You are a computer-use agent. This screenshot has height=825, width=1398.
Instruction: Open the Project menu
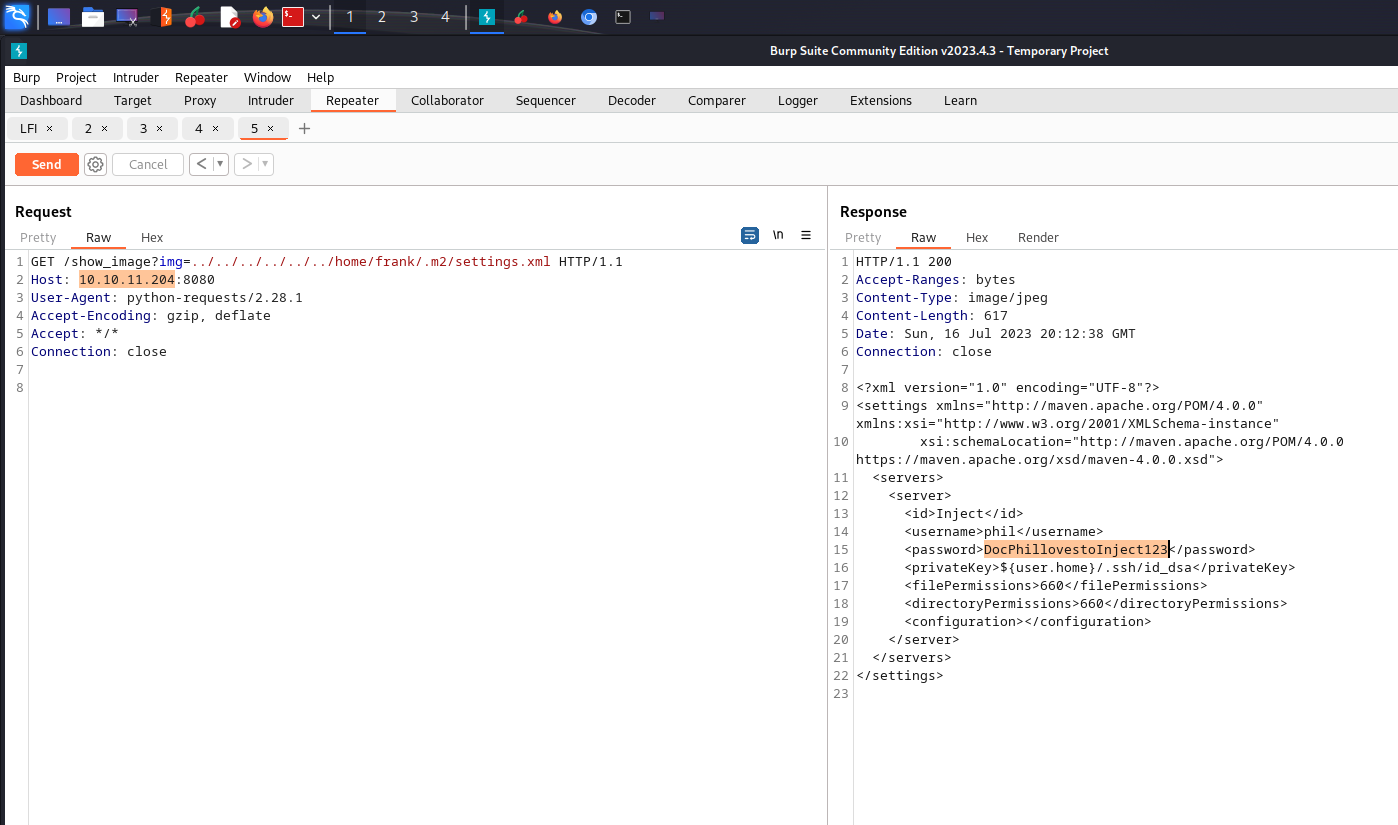point(76,77)
